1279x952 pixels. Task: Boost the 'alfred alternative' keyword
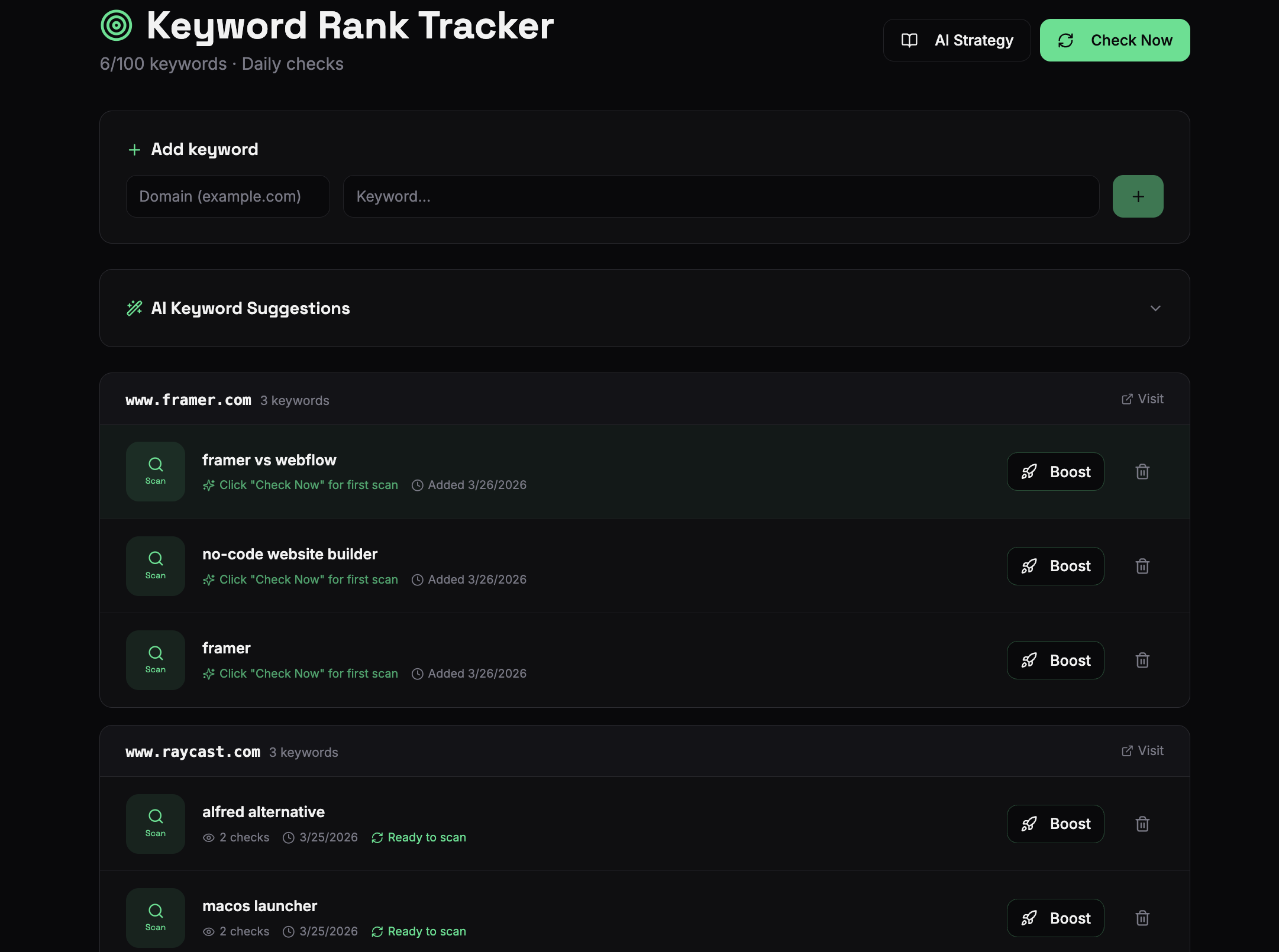1055,824
